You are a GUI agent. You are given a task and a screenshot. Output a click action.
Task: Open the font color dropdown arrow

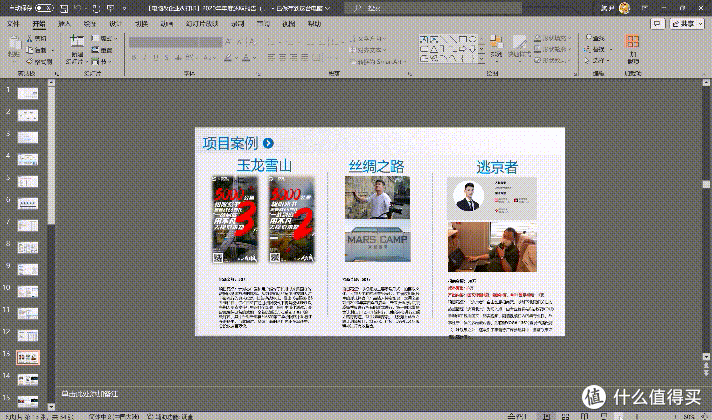point(254,58)
